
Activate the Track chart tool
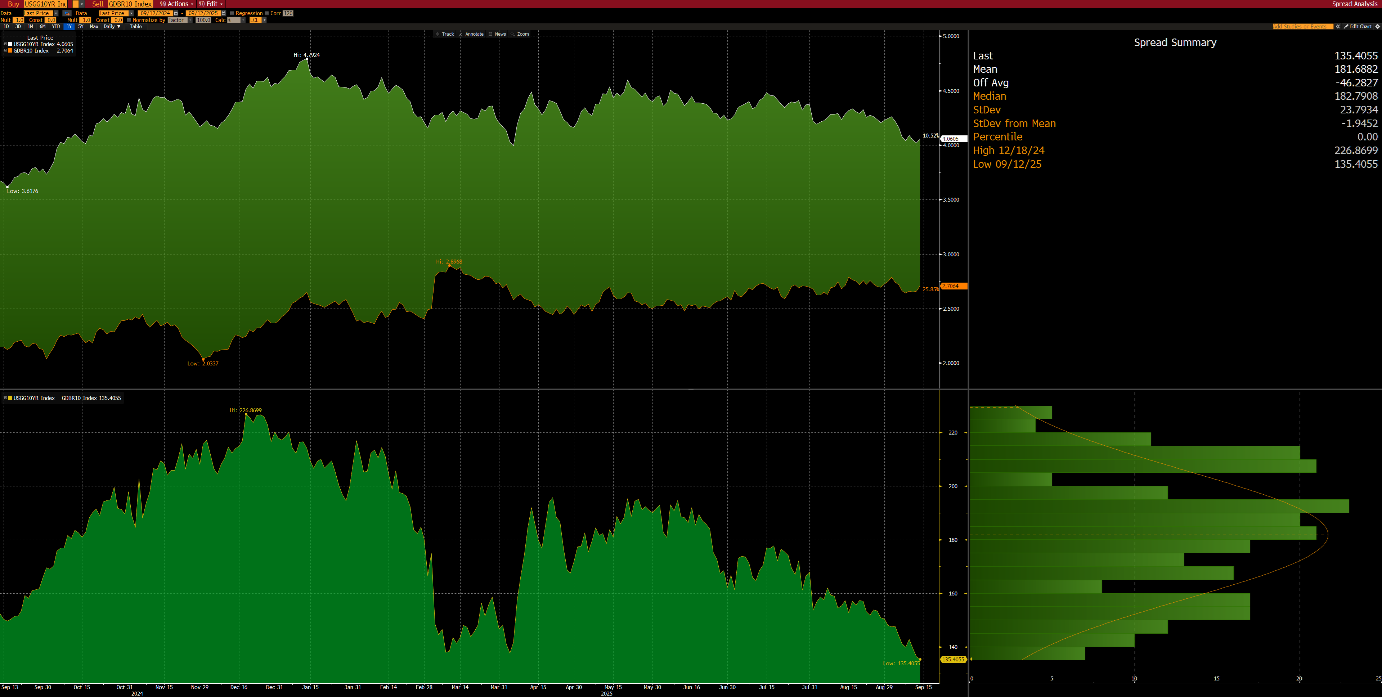pos(446,34)
